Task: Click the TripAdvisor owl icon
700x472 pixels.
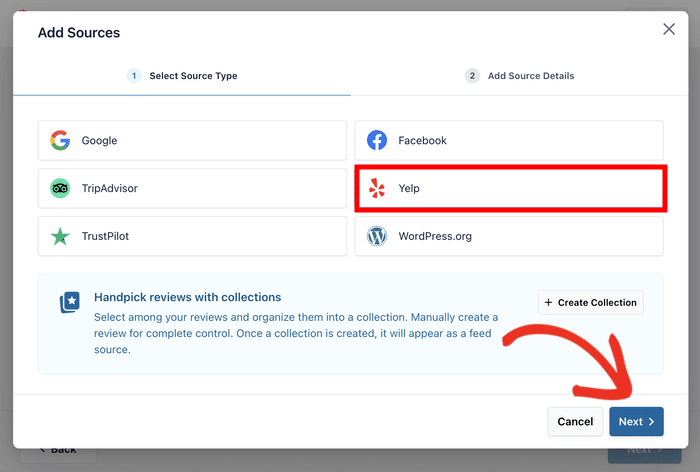Action: click(60, 189)
